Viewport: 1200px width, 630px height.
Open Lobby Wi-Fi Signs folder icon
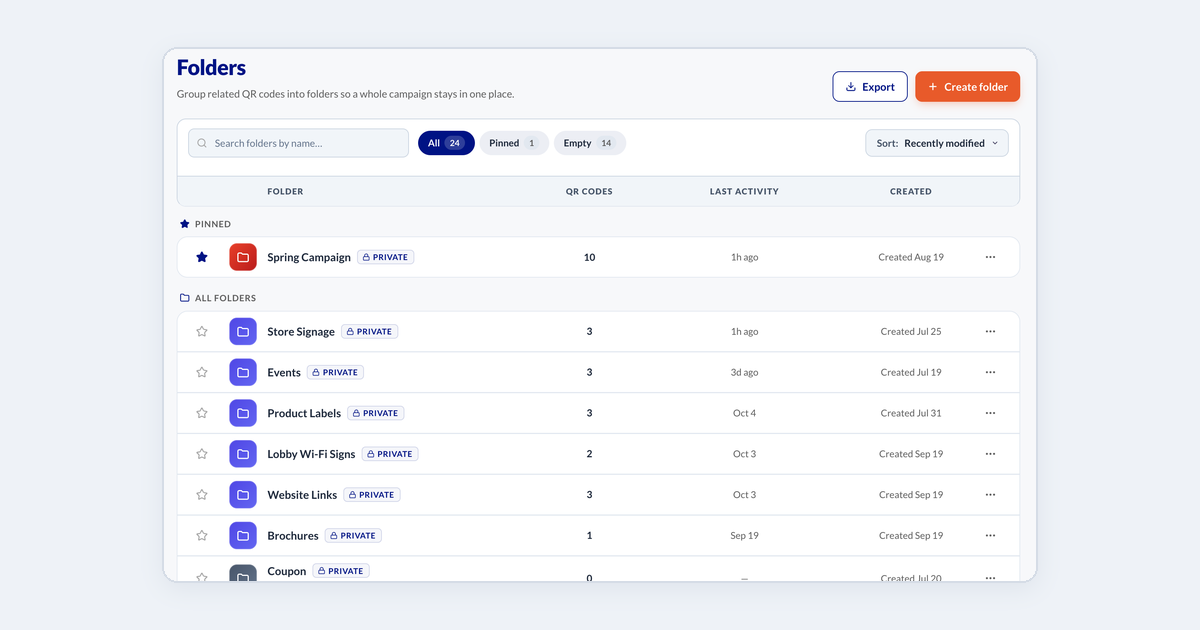click(x=243, y=454)
